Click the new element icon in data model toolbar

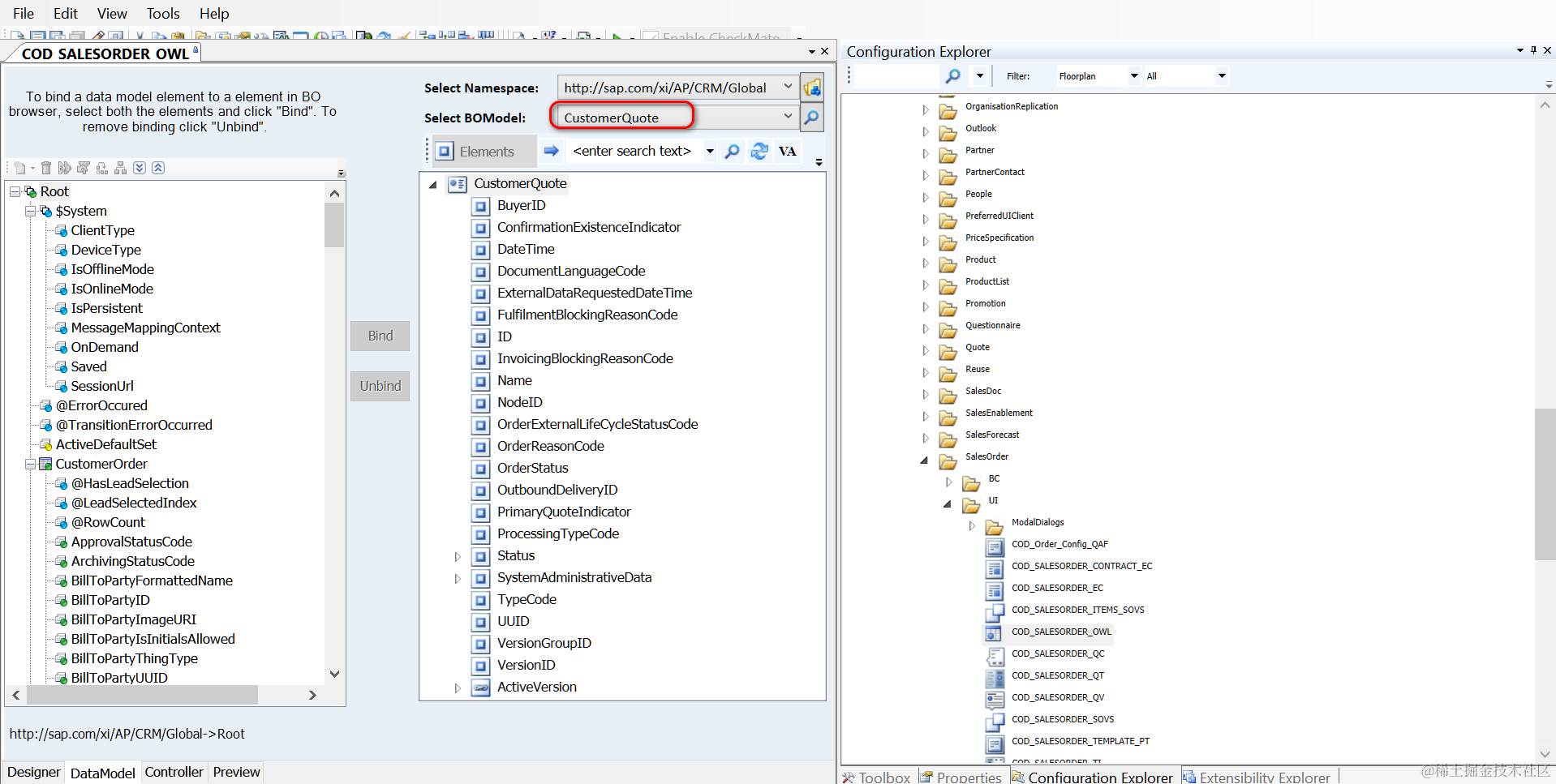19,168
